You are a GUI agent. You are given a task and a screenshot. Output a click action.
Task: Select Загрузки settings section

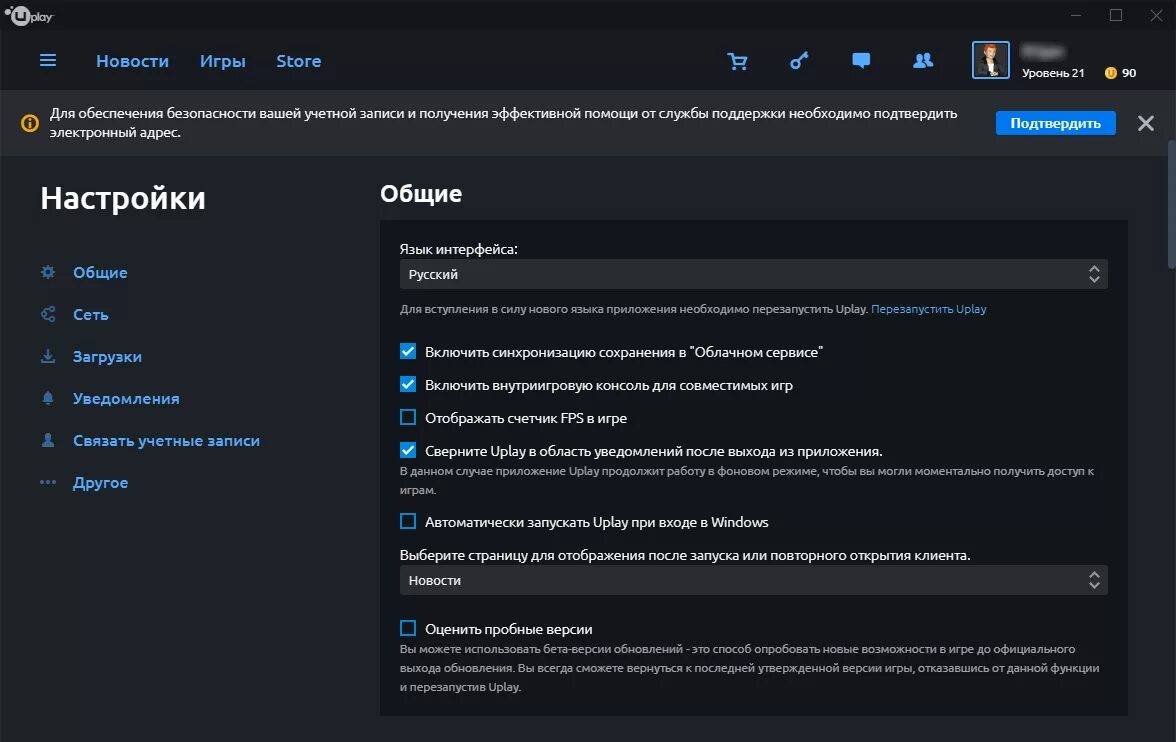point(107,356)
